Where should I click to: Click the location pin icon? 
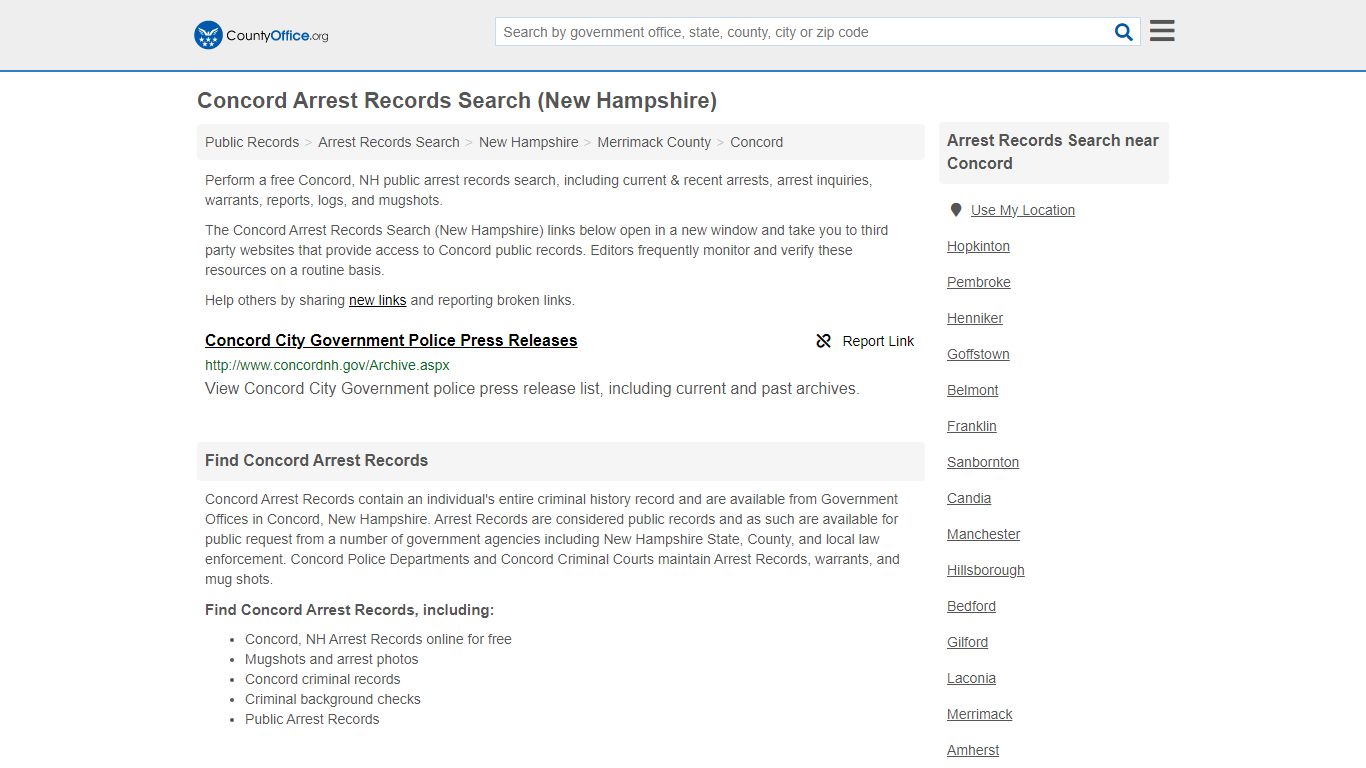[x=956, y=210]
